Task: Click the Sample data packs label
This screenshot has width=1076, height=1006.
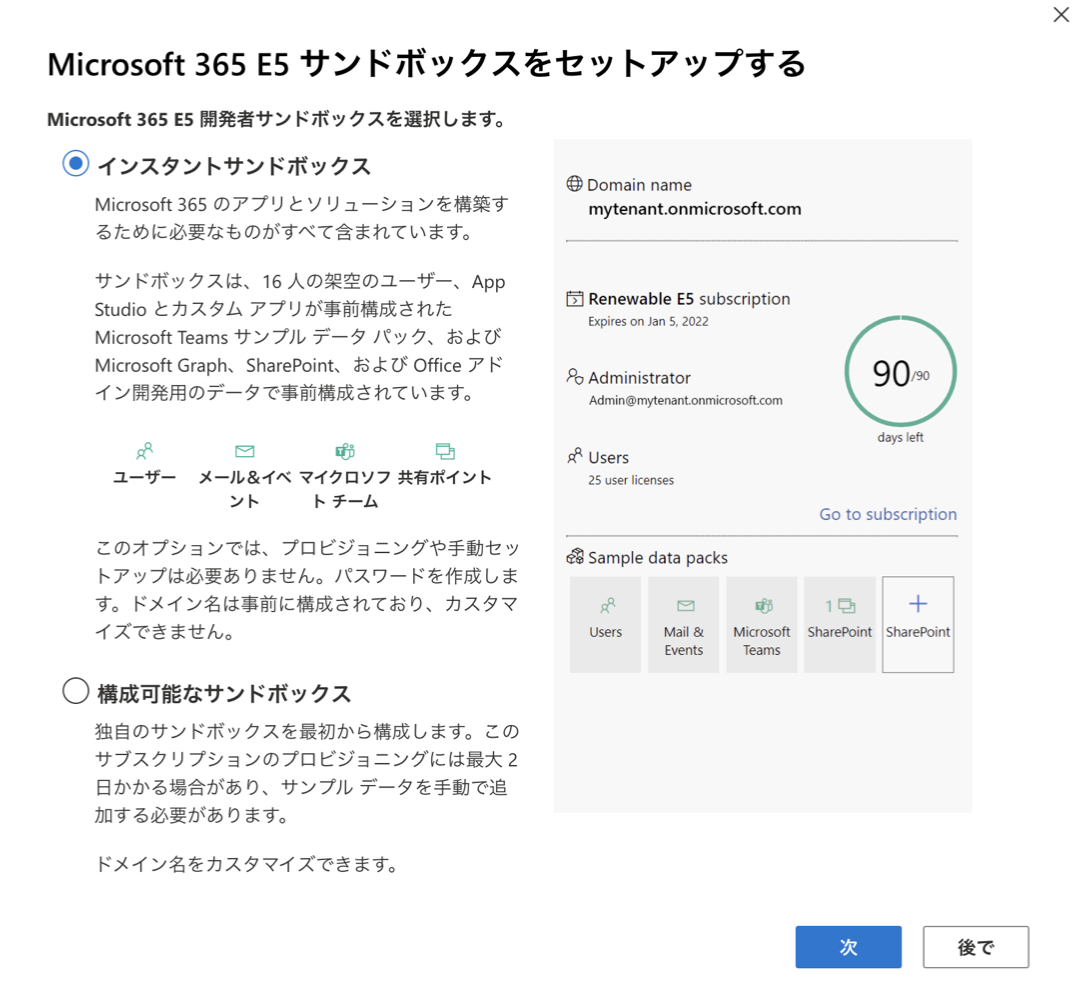Action: tap(658, 558)
